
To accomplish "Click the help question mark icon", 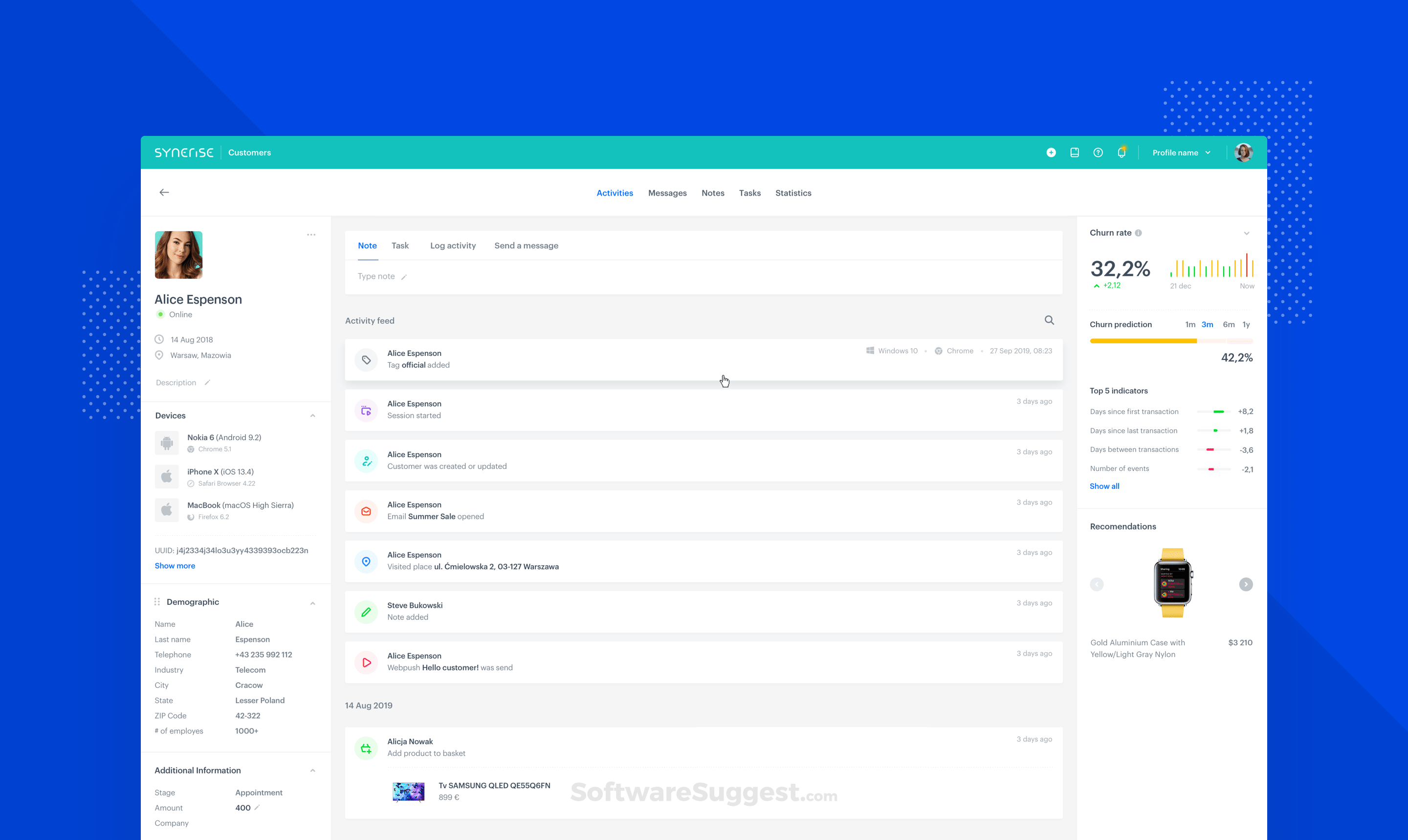I will point(1098,152).
